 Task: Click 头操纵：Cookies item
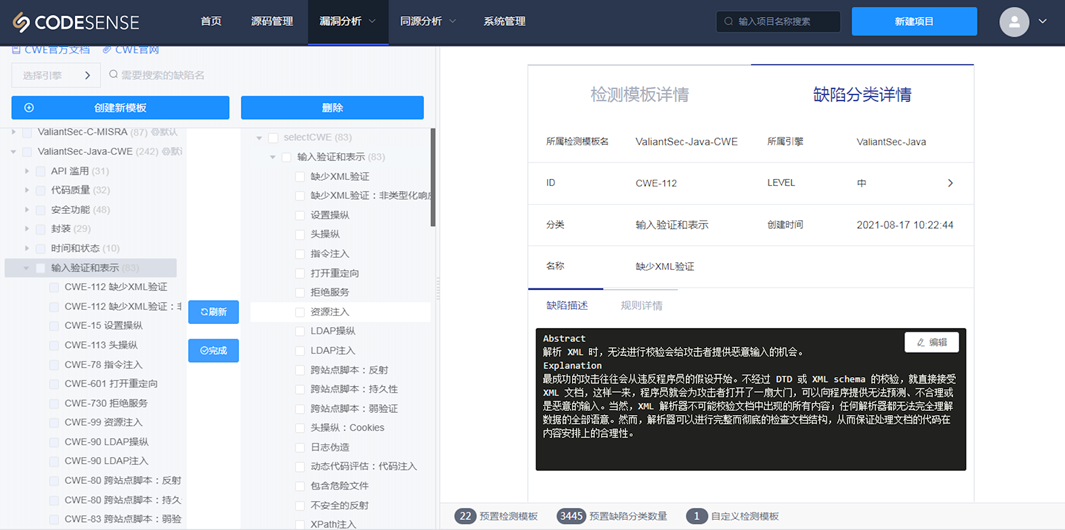coord(347,427)
